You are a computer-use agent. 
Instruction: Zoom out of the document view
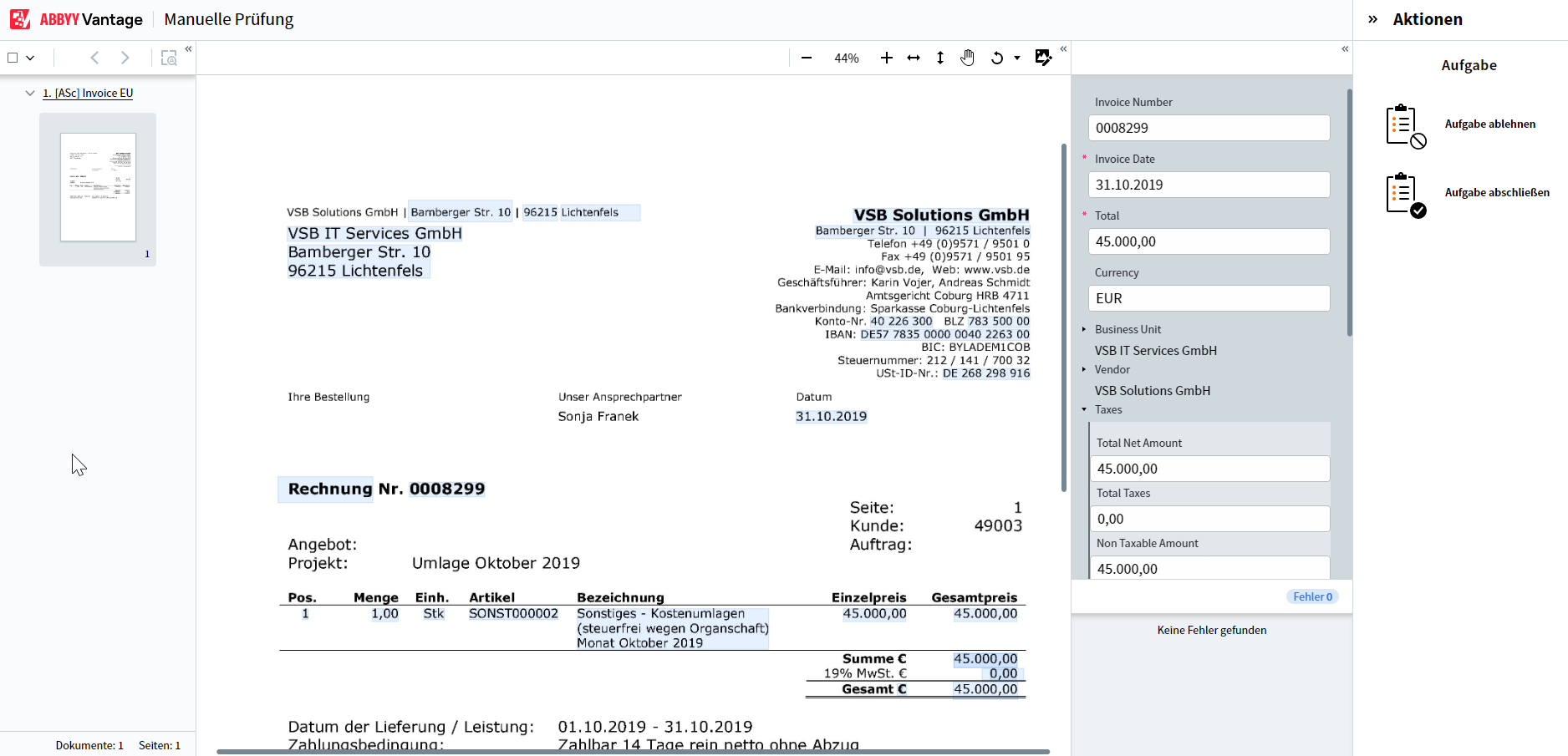pyautogui.click(x=807, y=58)
